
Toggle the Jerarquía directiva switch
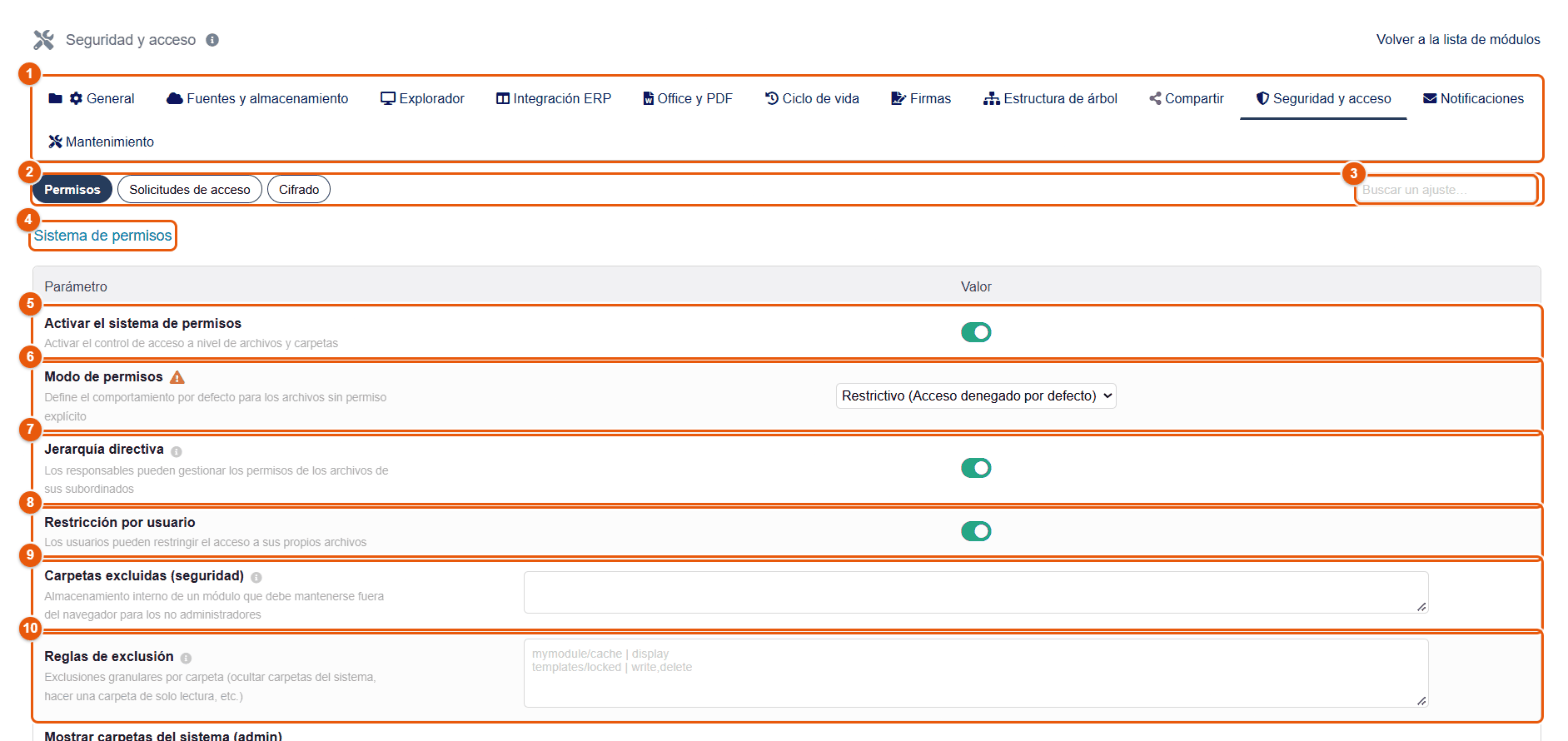tap(976, 467)
